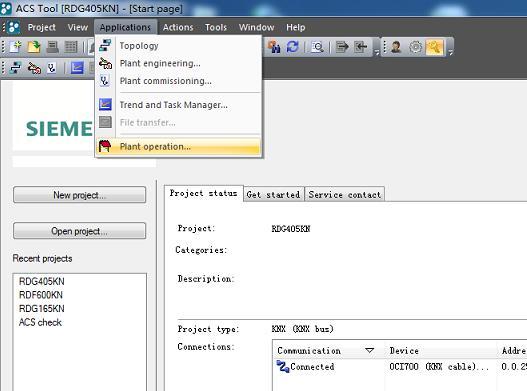This screenshot has width=527, height=391.
Task: Click the left-arrow import toolbar icon
Action: pyautogui.click(x=360, y=47)
